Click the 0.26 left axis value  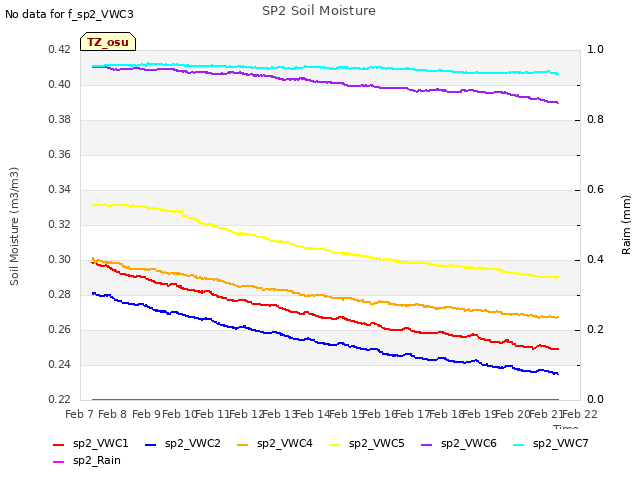(x=60, y=330)
